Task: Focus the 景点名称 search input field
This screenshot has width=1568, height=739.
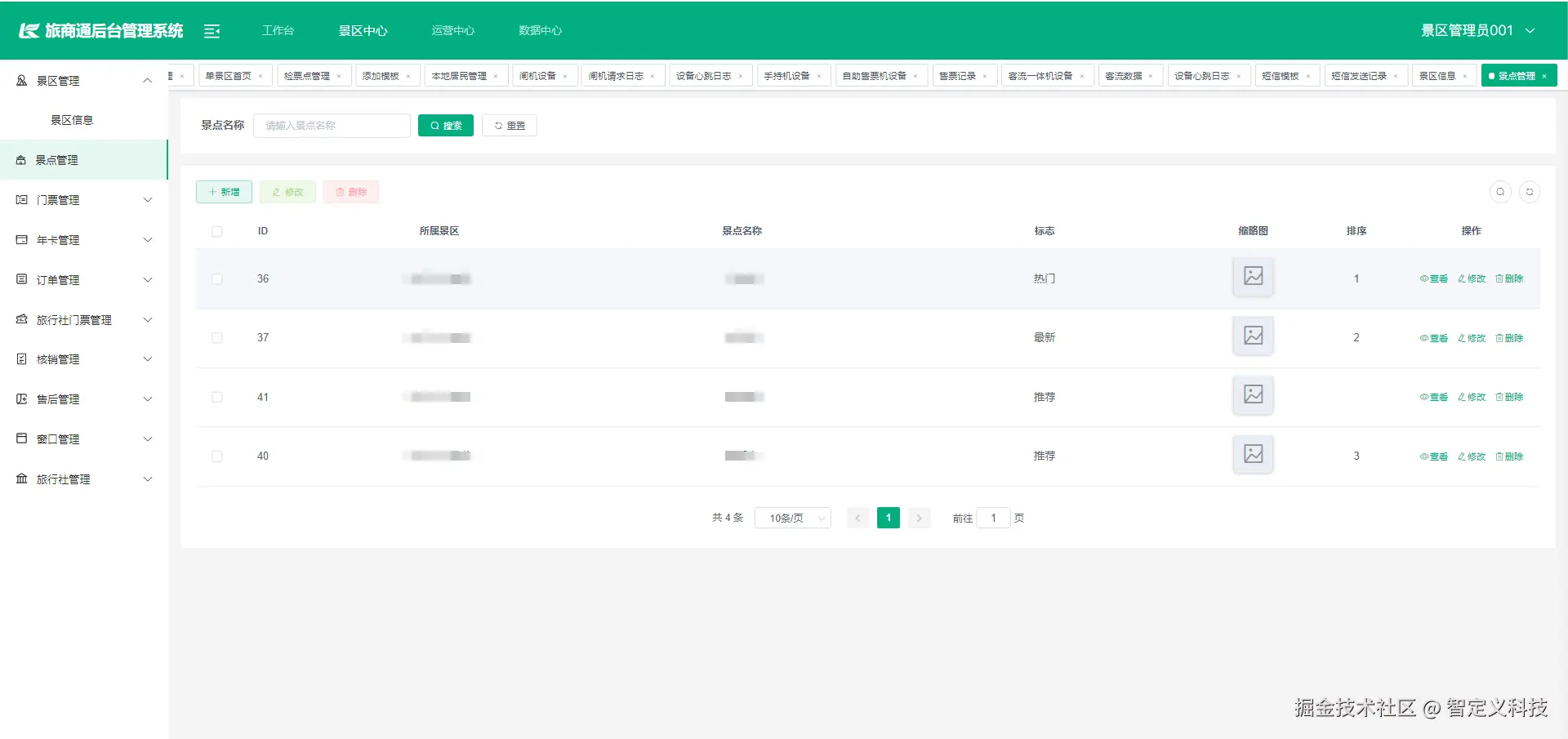Action: tap(332, 125)
